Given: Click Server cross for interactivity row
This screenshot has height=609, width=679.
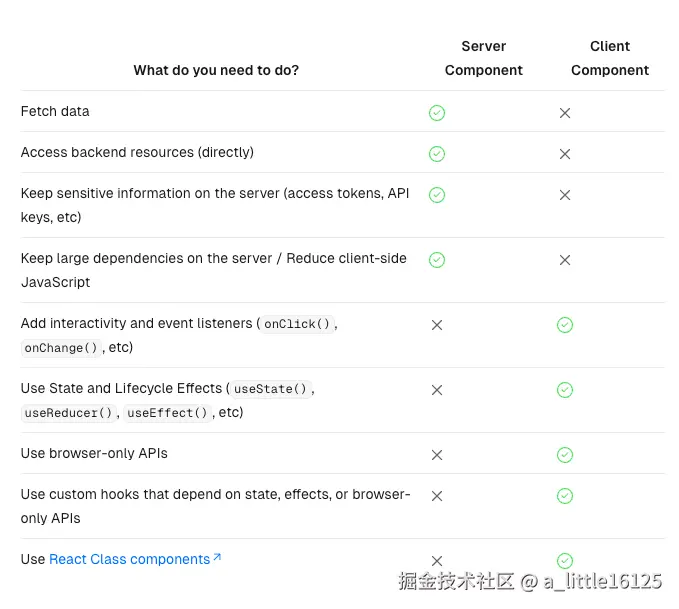Looking at the screenshot, I should click(437, 325).
